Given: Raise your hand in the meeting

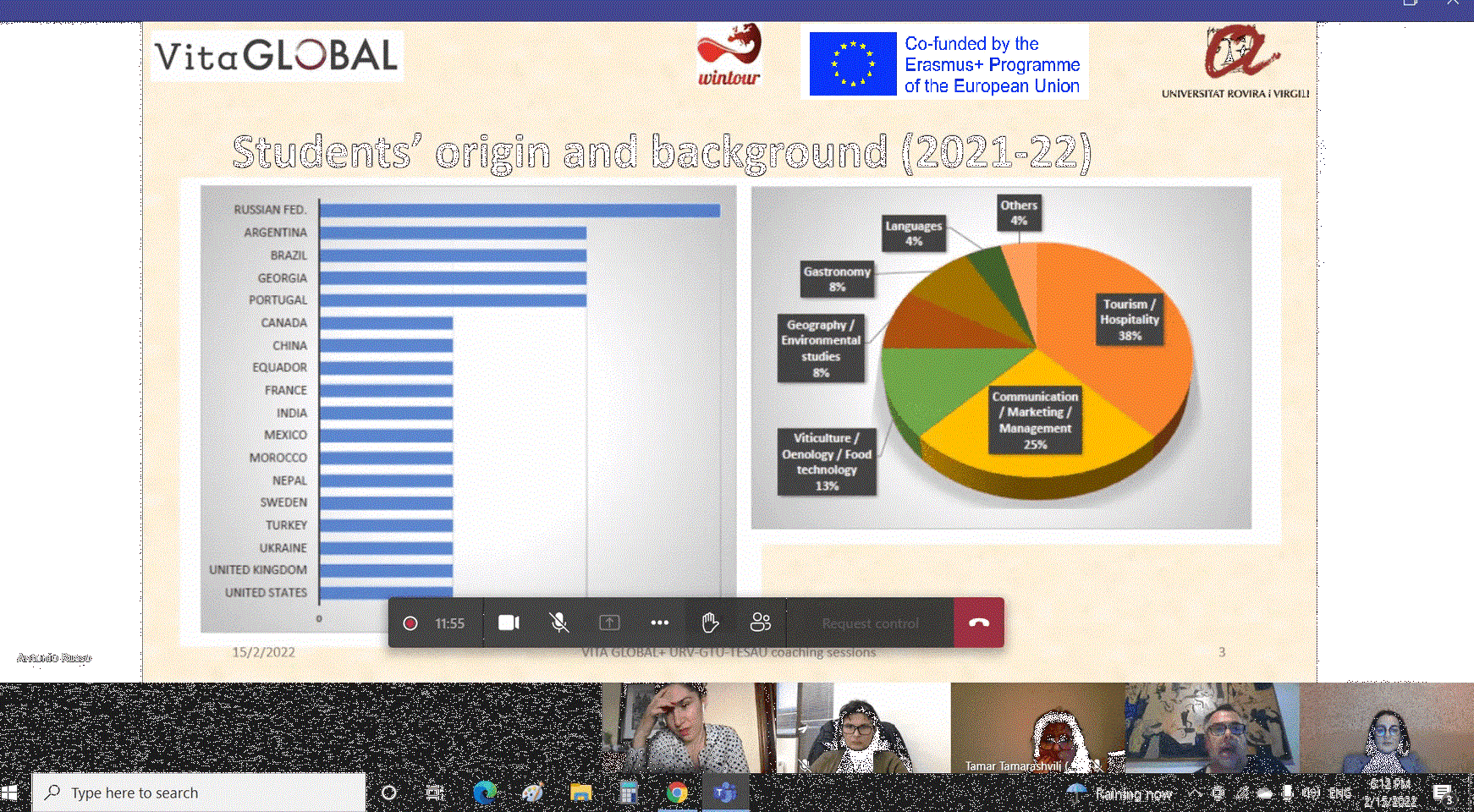Looking at the screenshot, I should click(x=710, y=623).
